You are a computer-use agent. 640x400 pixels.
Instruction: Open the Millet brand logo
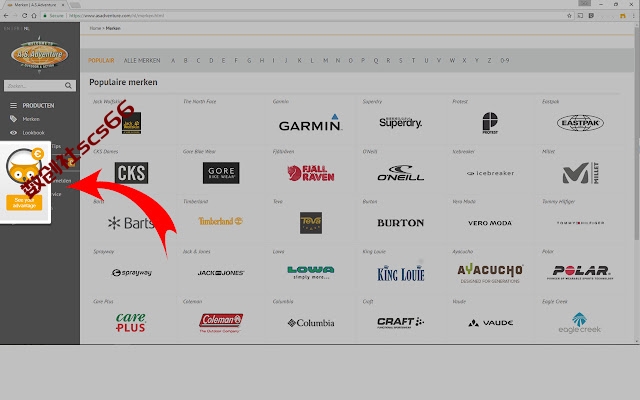(x=580, y=173)
